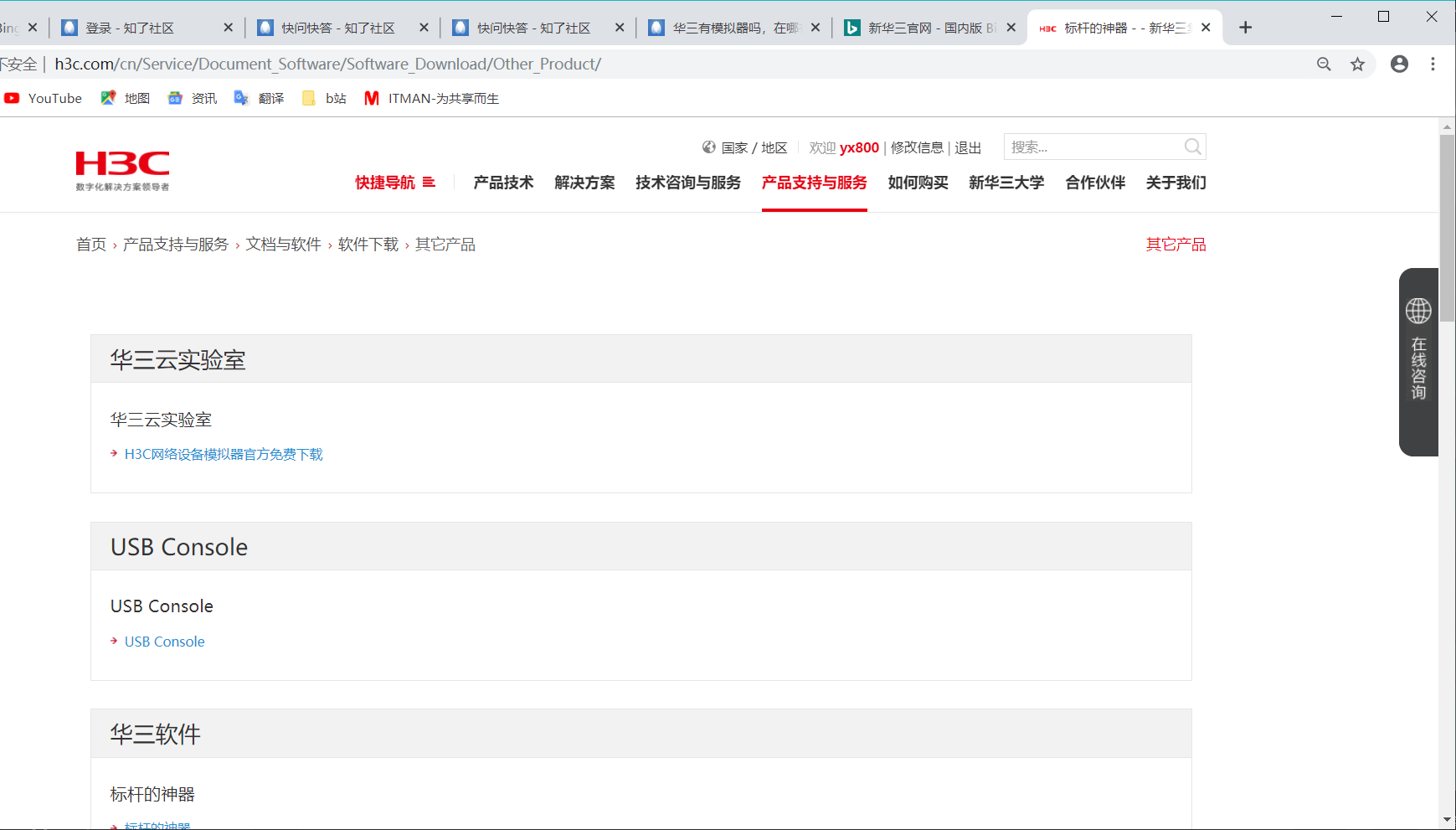Click the browser zoom magnifier icon

click(1324, 64)
